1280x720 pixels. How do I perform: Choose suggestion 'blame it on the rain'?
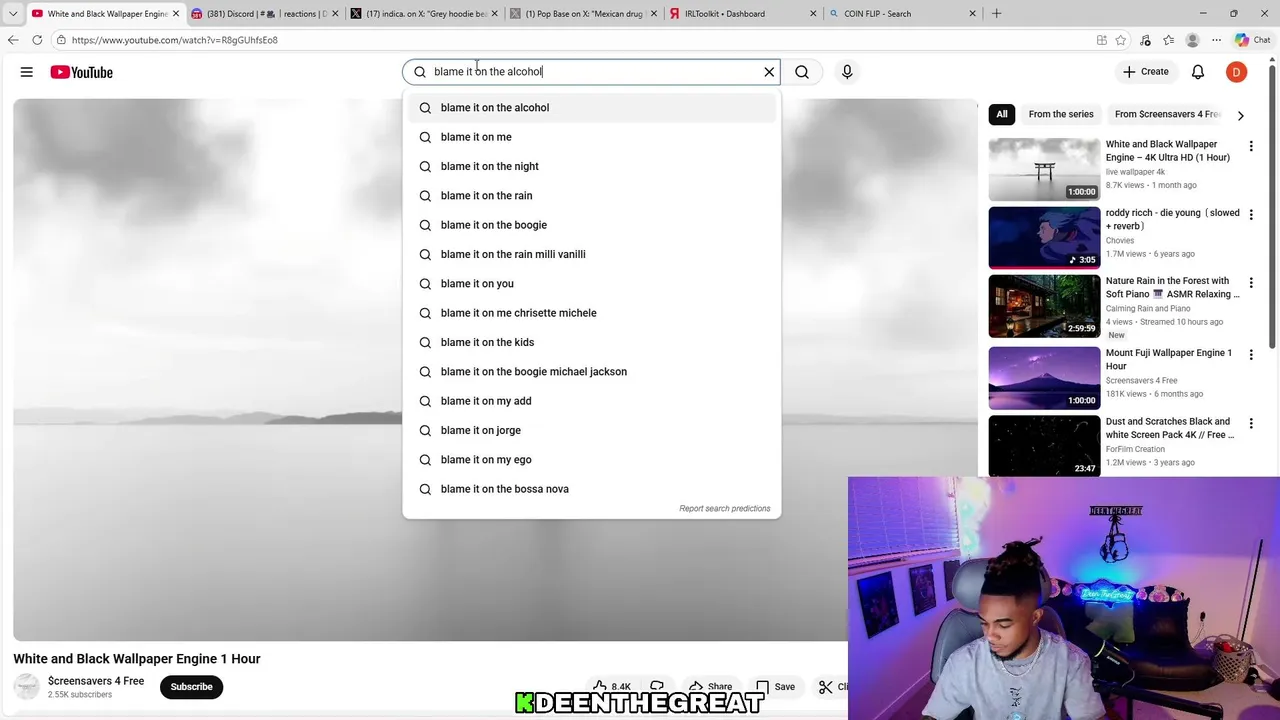coord(591,196)
